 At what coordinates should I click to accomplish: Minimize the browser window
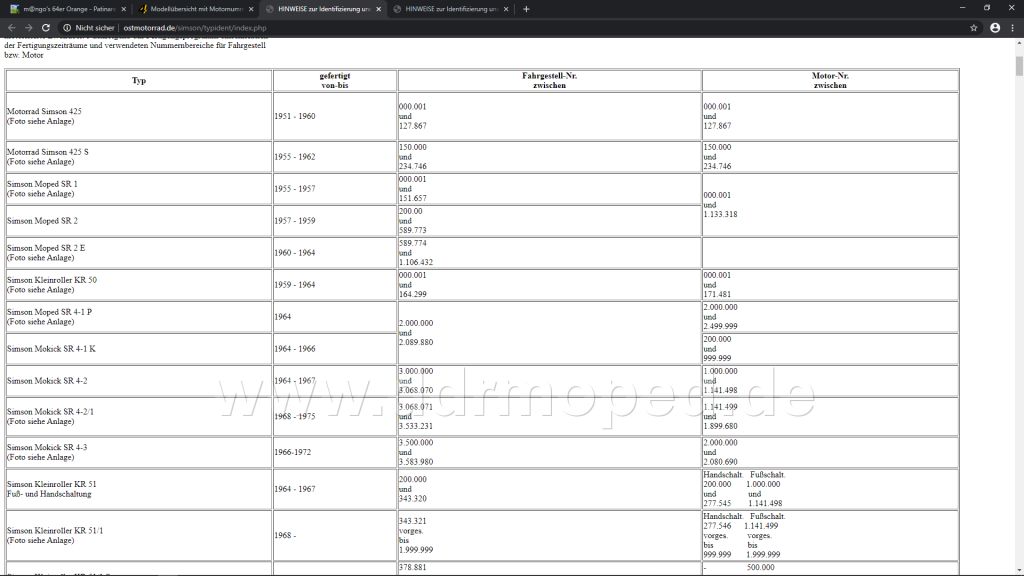962,8
